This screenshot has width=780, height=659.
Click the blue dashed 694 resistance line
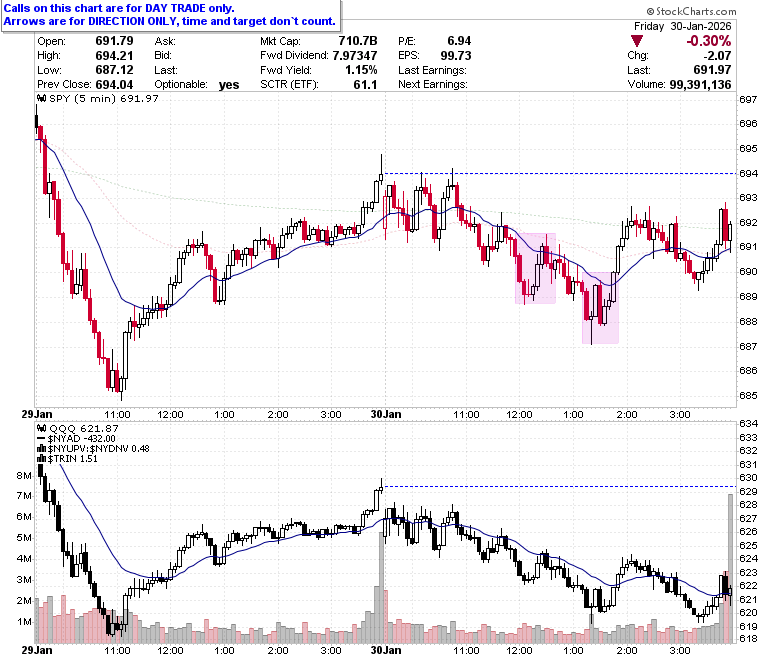[x=560, y=174]
